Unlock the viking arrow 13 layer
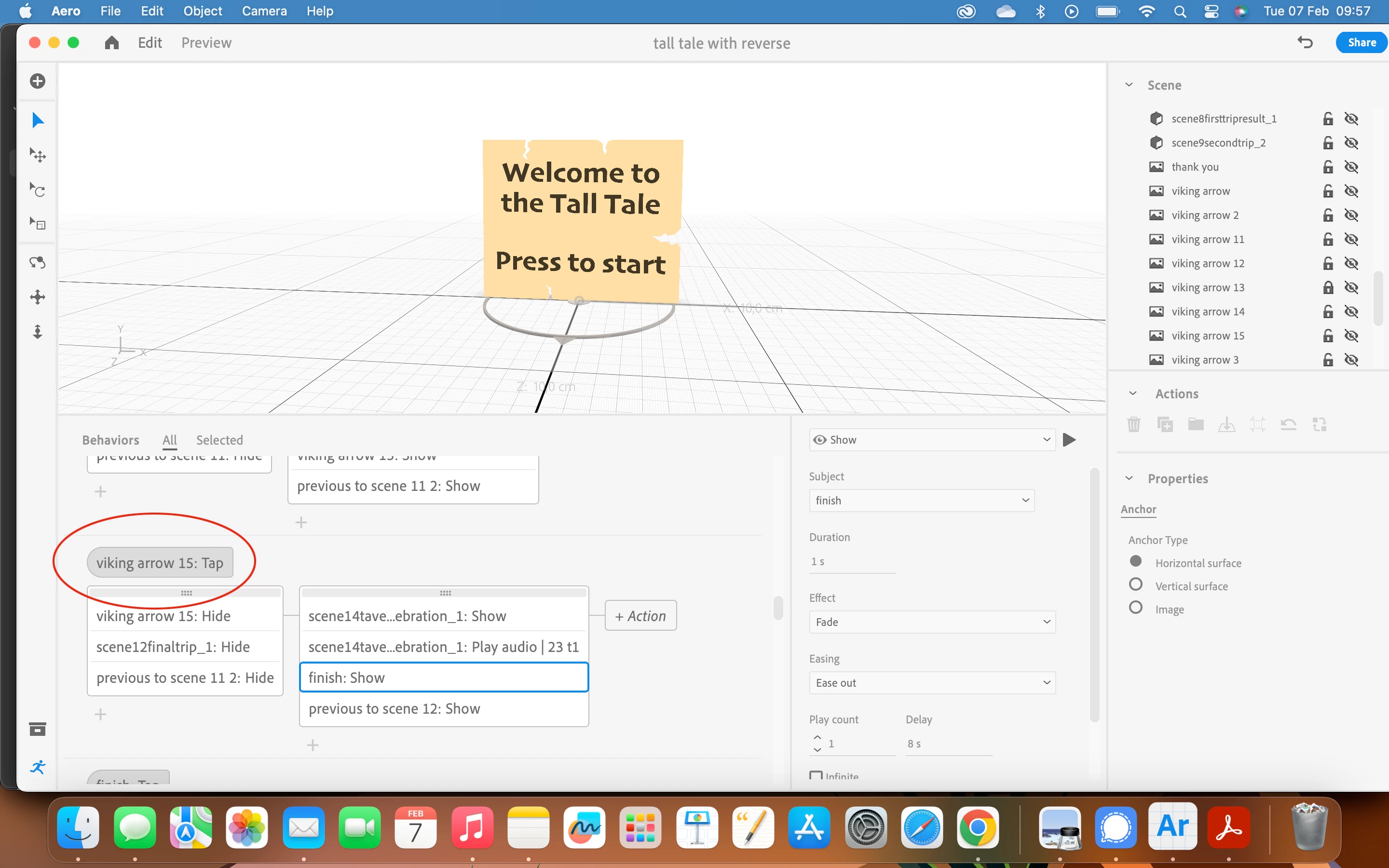The width and height of the screenshot is (1389, 868). coord(1328,287)
